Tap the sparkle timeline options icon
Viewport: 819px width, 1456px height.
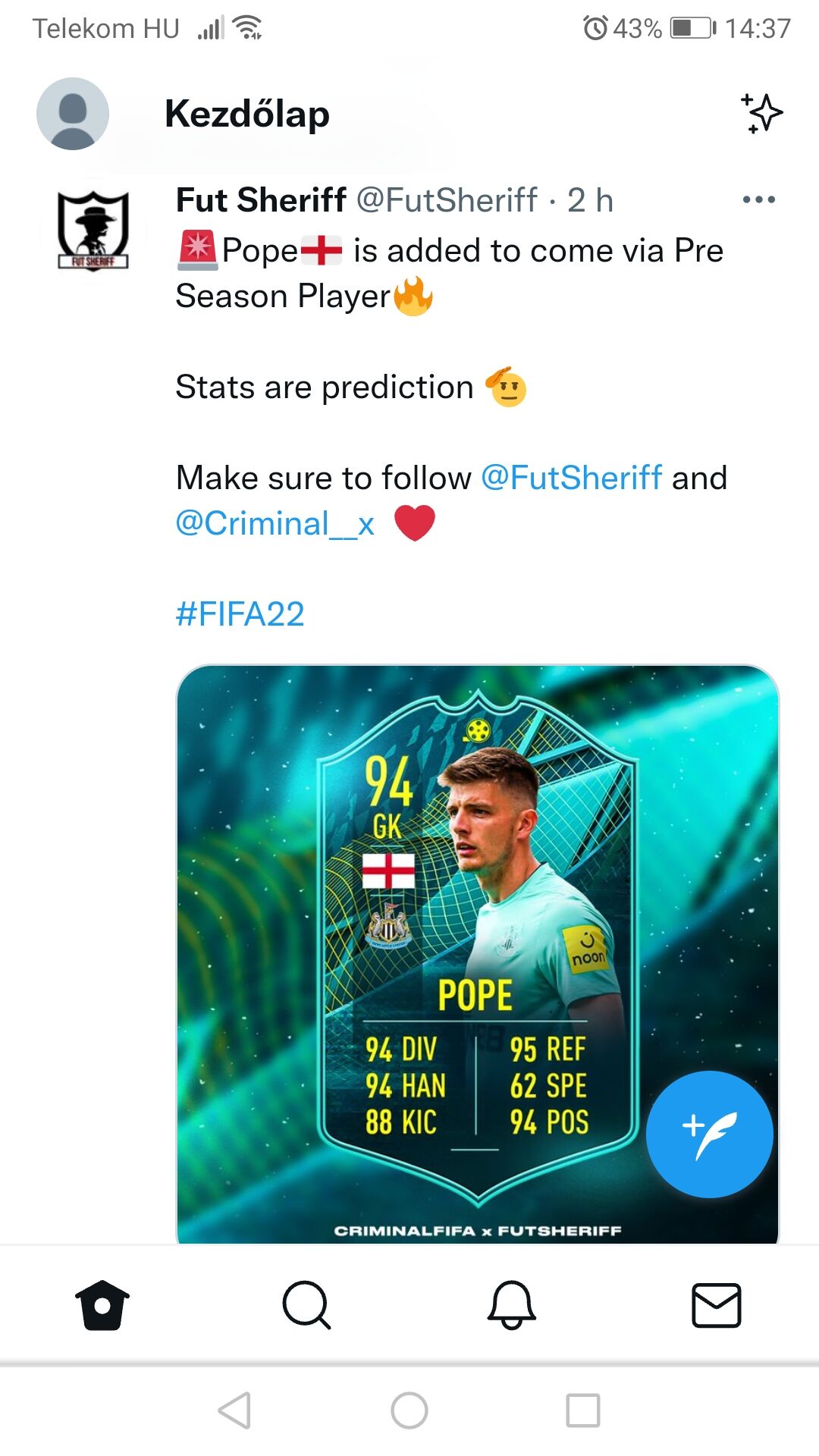(x=761, y=114)
